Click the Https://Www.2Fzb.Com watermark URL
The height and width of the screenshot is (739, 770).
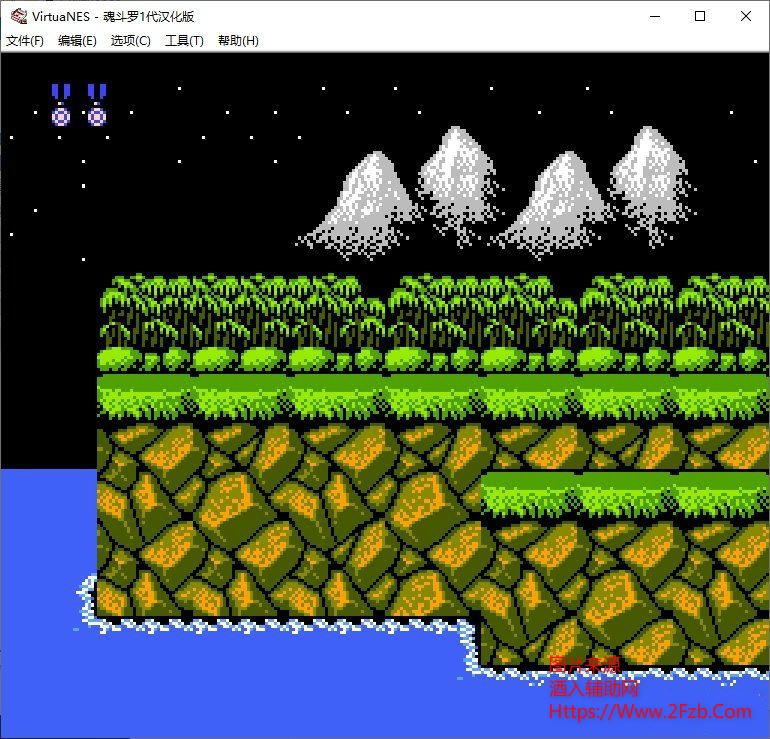tap(650, 712)
